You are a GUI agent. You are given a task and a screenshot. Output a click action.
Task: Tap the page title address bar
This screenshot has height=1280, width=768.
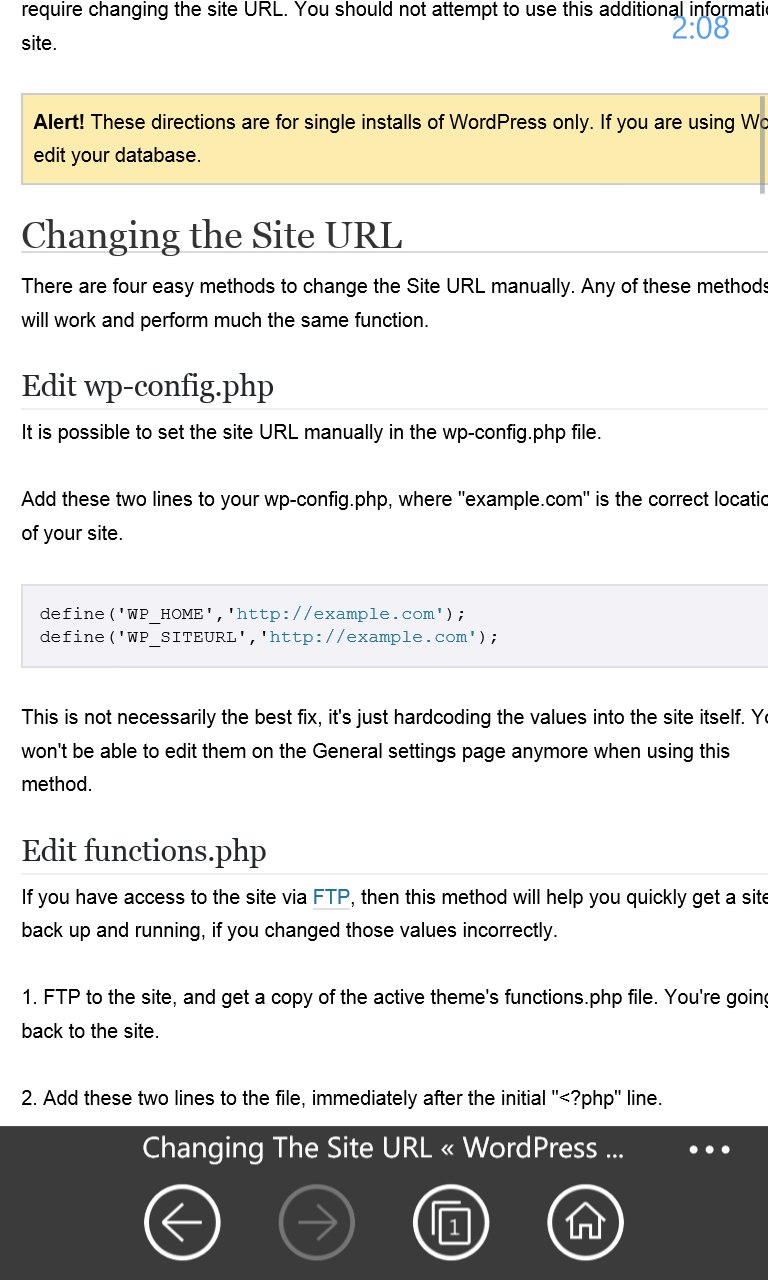(x=383, y=1148)
